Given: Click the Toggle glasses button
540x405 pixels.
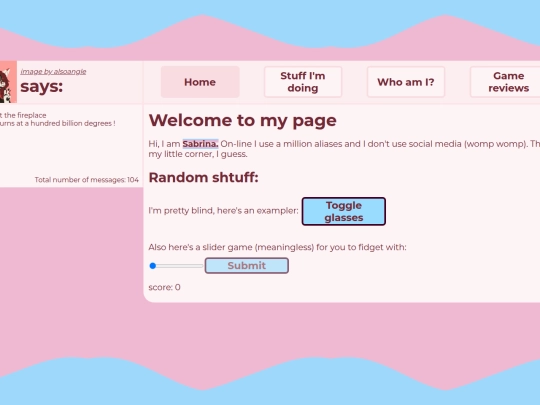Looking at the screenshot, I should tap(344, 211).
